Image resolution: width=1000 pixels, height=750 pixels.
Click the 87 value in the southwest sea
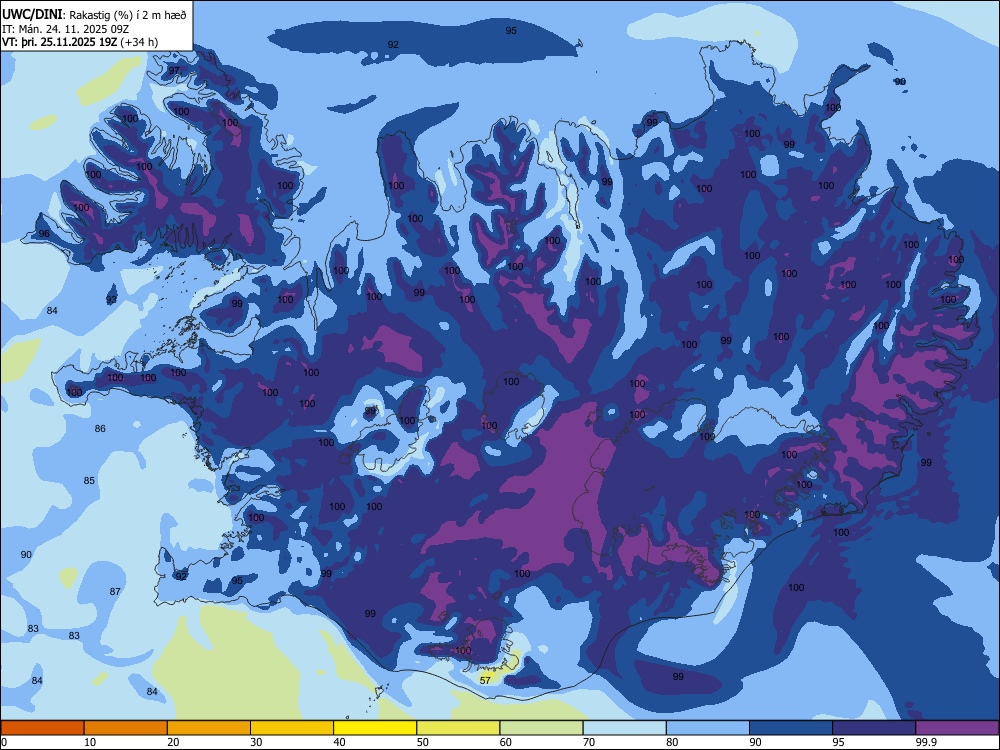pyautogui.click(x=115, y=592)
